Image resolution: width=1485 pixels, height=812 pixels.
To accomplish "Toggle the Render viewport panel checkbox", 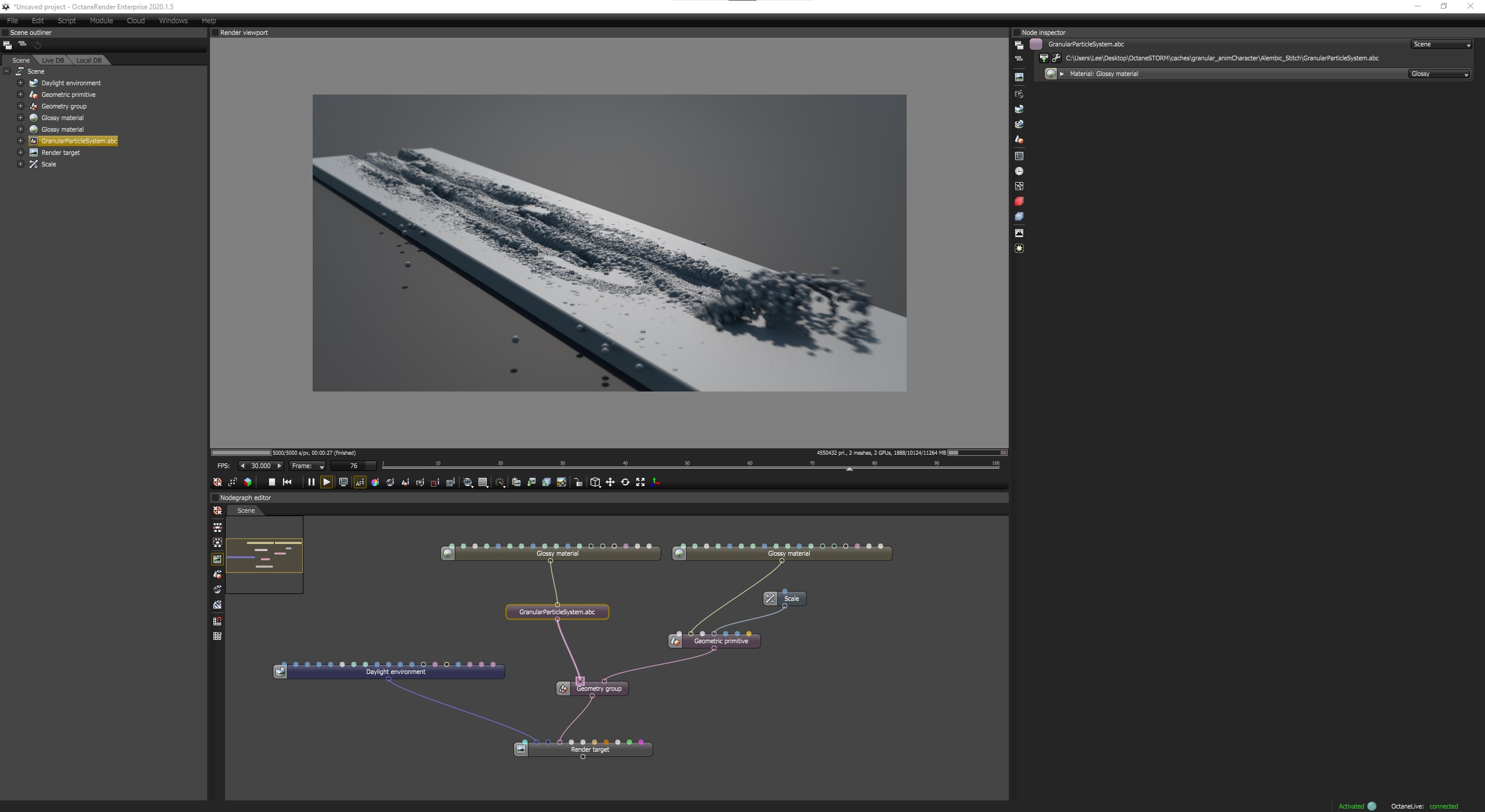I will (215, 32).
